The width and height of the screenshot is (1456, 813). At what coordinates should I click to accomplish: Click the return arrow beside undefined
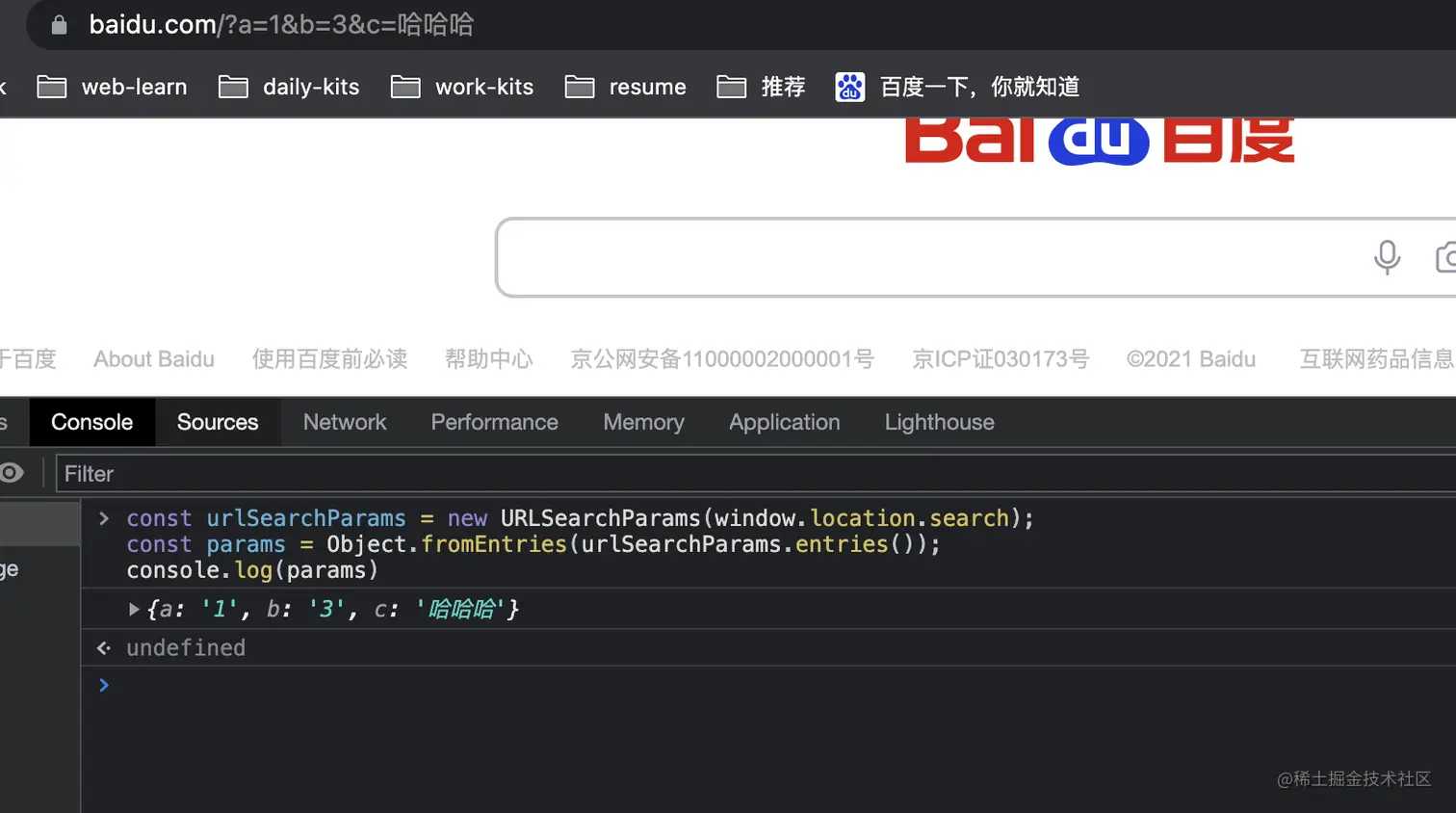[104, 648]
